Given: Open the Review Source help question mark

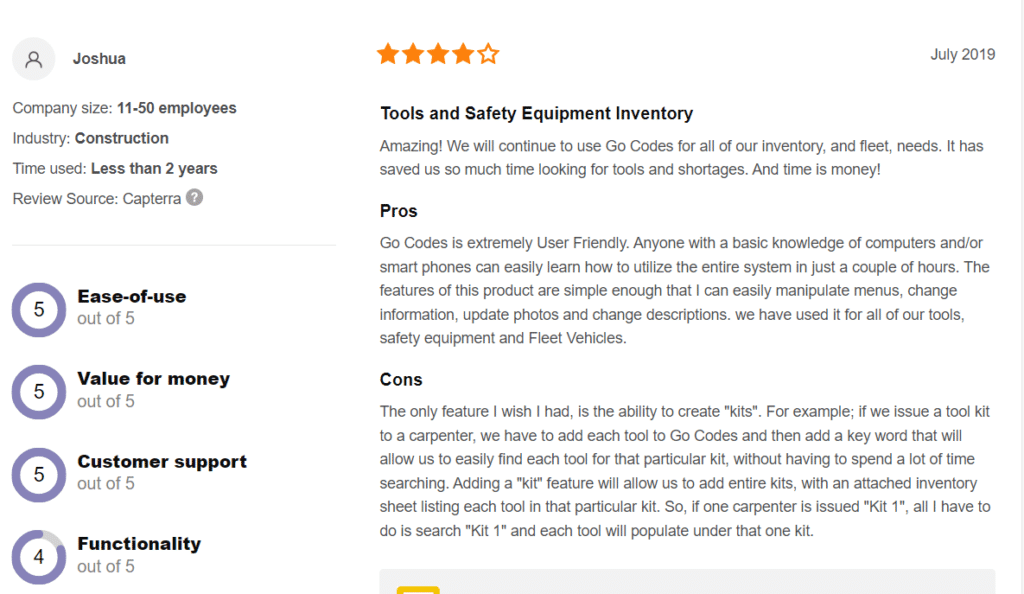Looking at the screenshot, I should pyautogui.click(x=194, y=197).
